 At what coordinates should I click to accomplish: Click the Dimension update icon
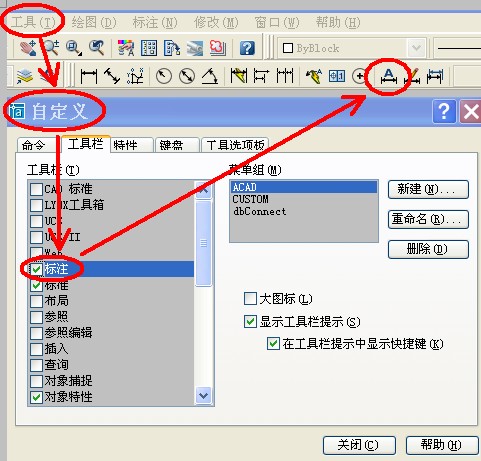coord(435,76)
